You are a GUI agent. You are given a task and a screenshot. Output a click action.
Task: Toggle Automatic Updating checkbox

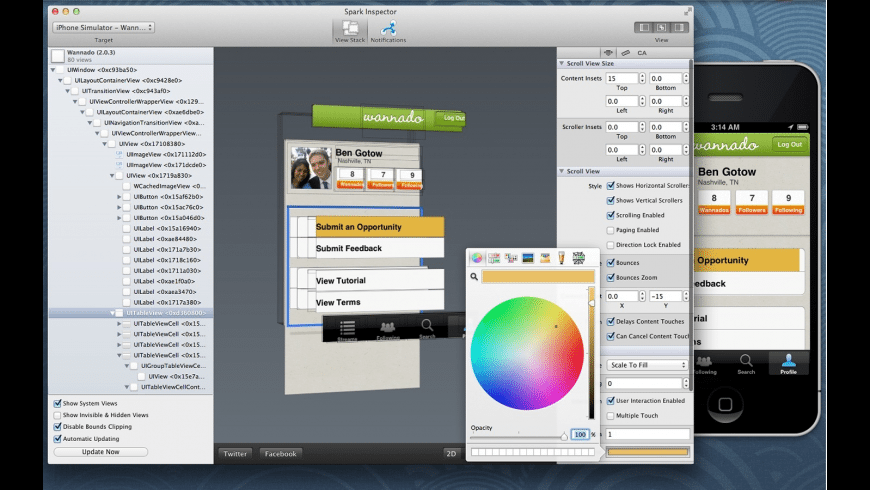click(x=57, y=439)
